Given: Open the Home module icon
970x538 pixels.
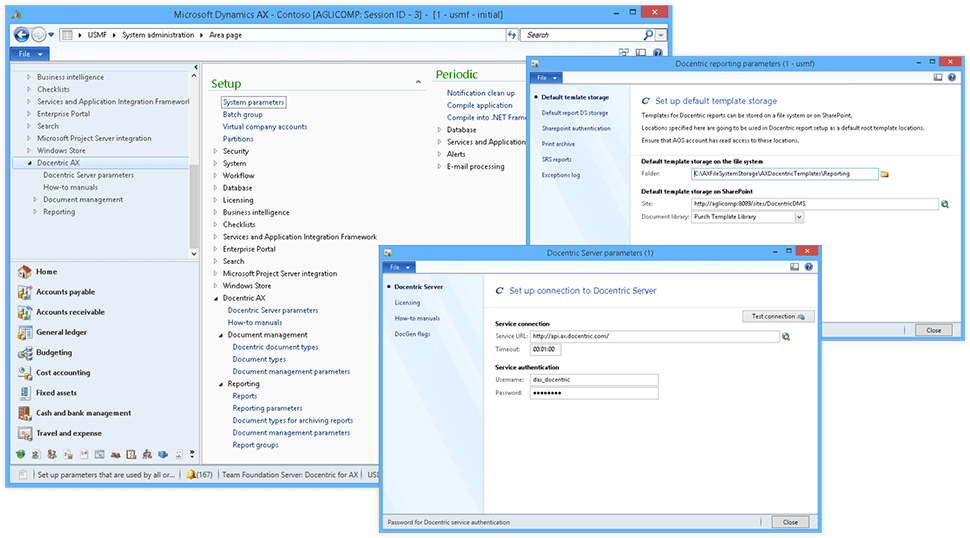Looking at the screenshot, I should coord(25,271).
